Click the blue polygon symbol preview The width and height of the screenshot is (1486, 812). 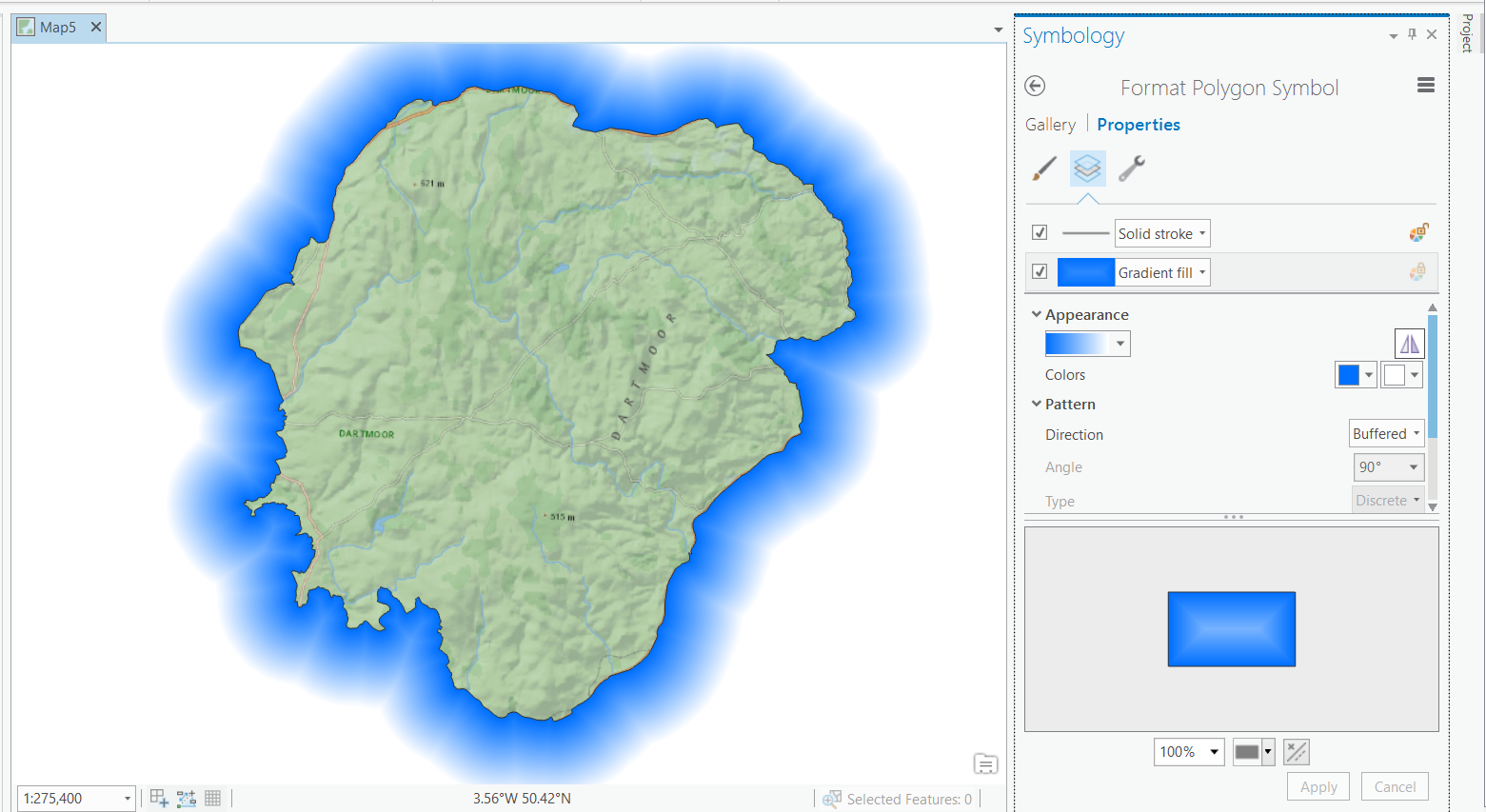(1232, 629)
